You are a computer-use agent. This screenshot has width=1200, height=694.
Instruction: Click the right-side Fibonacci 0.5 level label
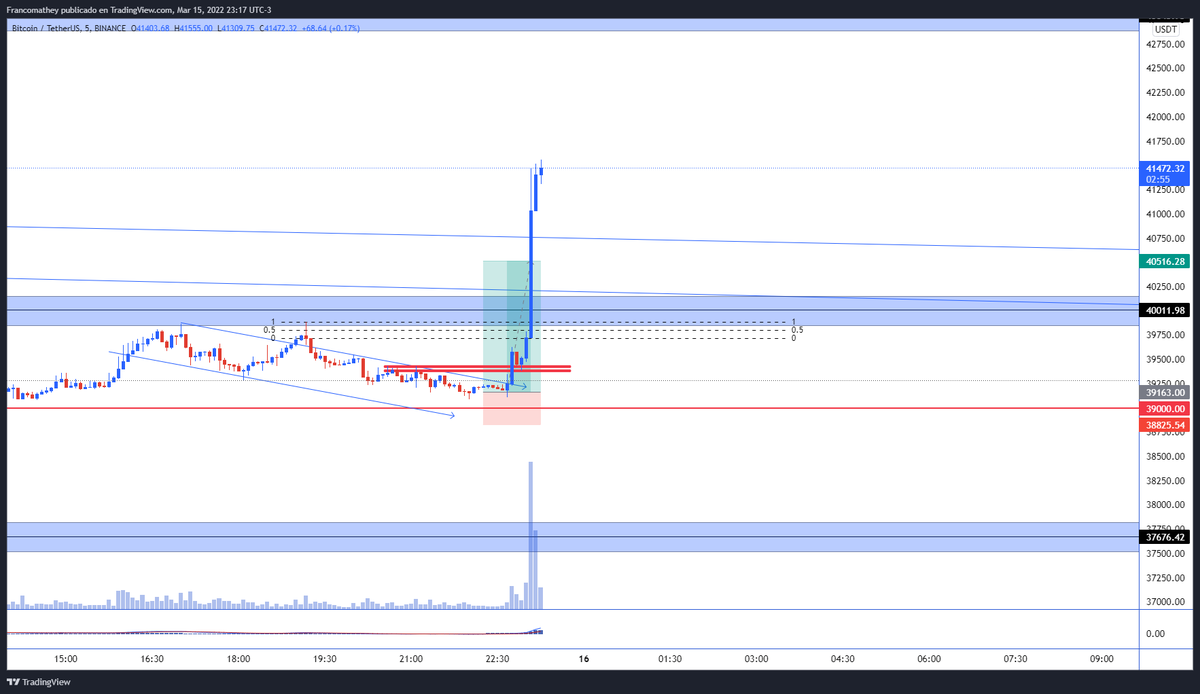[797, 330]
